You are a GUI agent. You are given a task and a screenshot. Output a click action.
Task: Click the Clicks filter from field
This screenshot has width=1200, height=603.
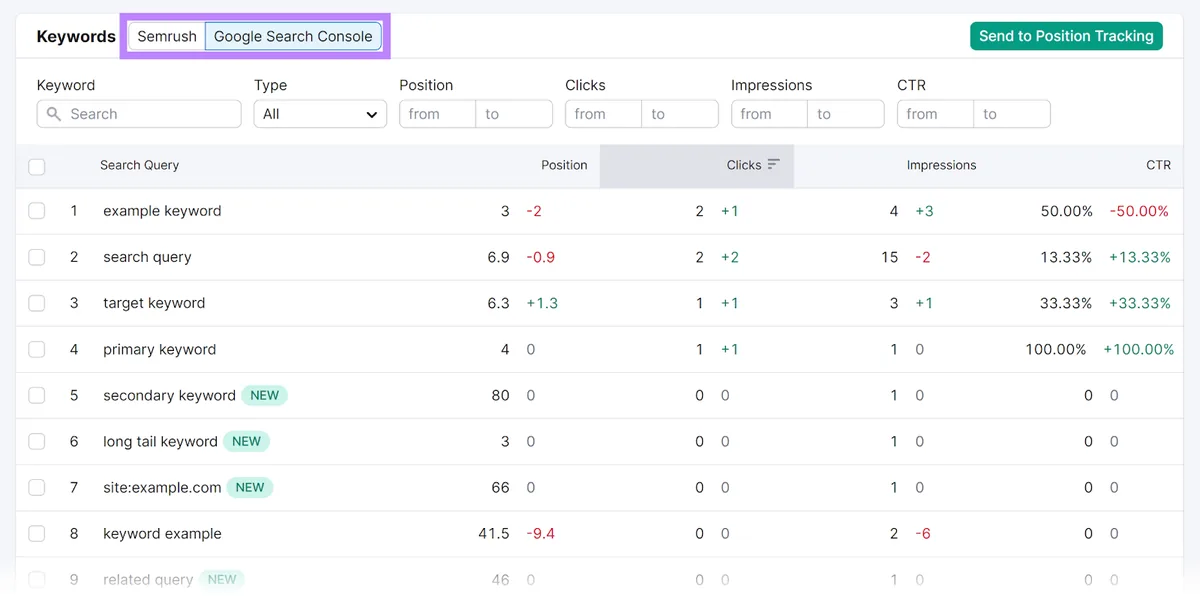[x=604, y=114]
